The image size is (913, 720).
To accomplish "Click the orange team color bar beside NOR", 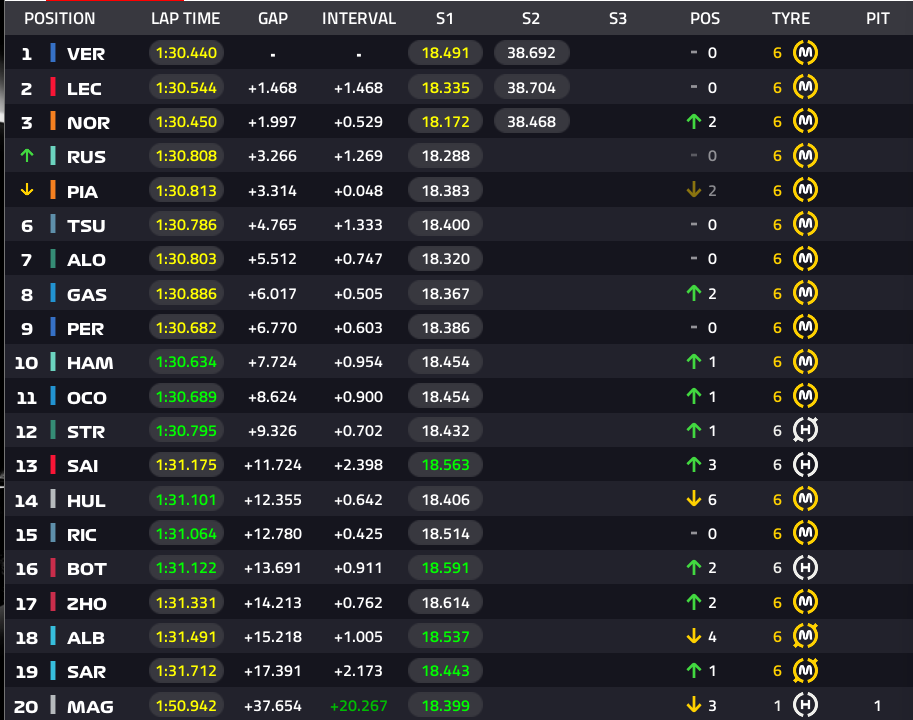I will click(53, 122).
